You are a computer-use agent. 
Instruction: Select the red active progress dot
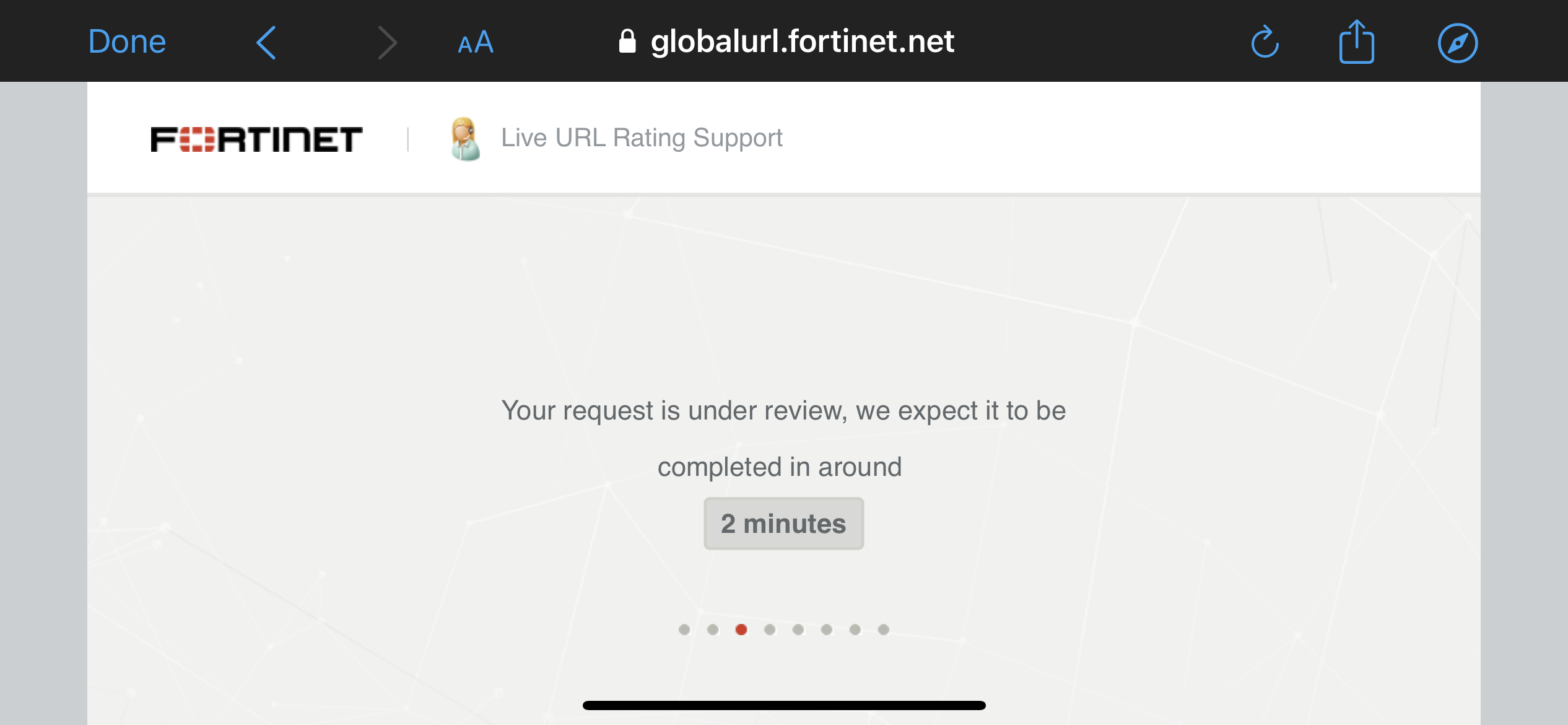(x=741, y=630)
